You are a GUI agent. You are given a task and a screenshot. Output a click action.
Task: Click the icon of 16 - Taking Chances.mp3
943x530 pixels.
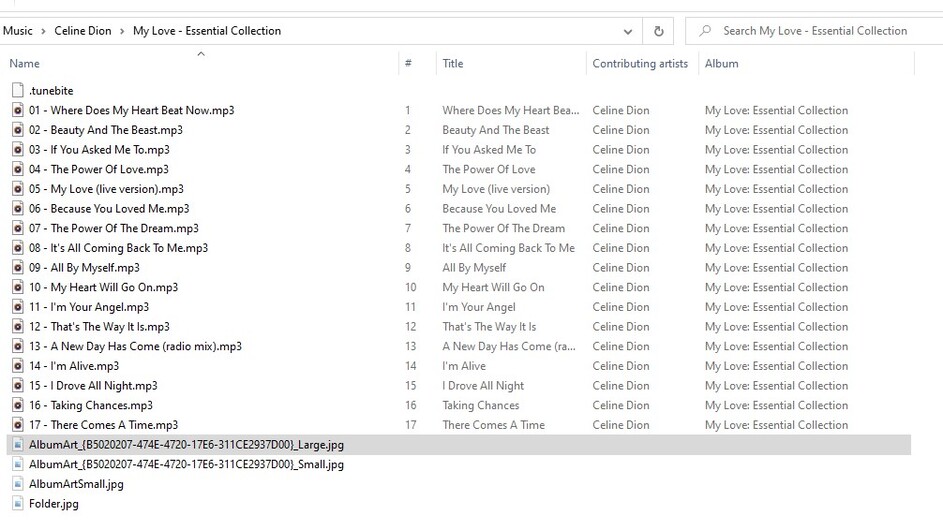[x=18, y=405]
